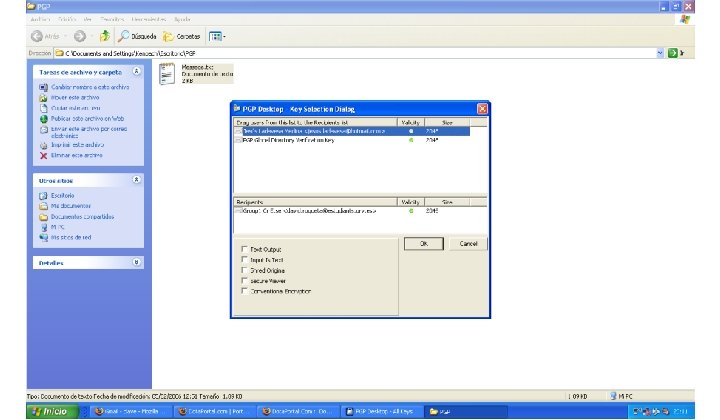Enable the Secure Viewer checkbox
The height and width of the screenshot is (420, 720).
tap(244, 280)
